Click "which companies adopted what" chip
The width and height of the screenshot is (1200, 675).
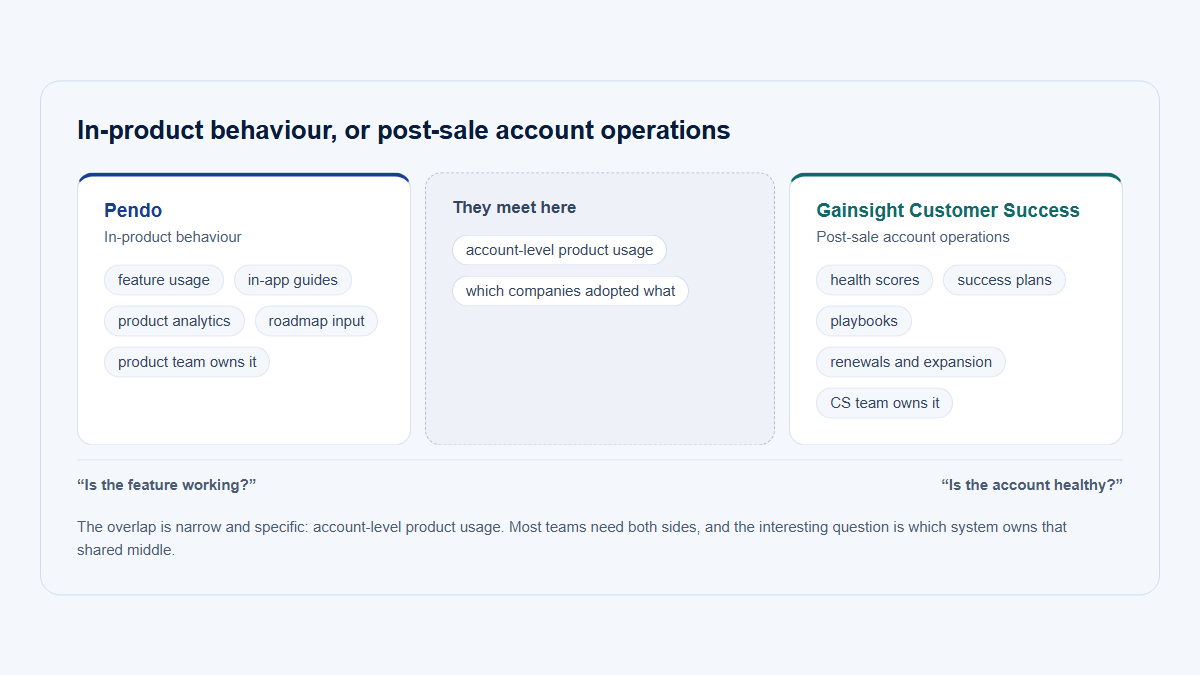pos(570,291)
